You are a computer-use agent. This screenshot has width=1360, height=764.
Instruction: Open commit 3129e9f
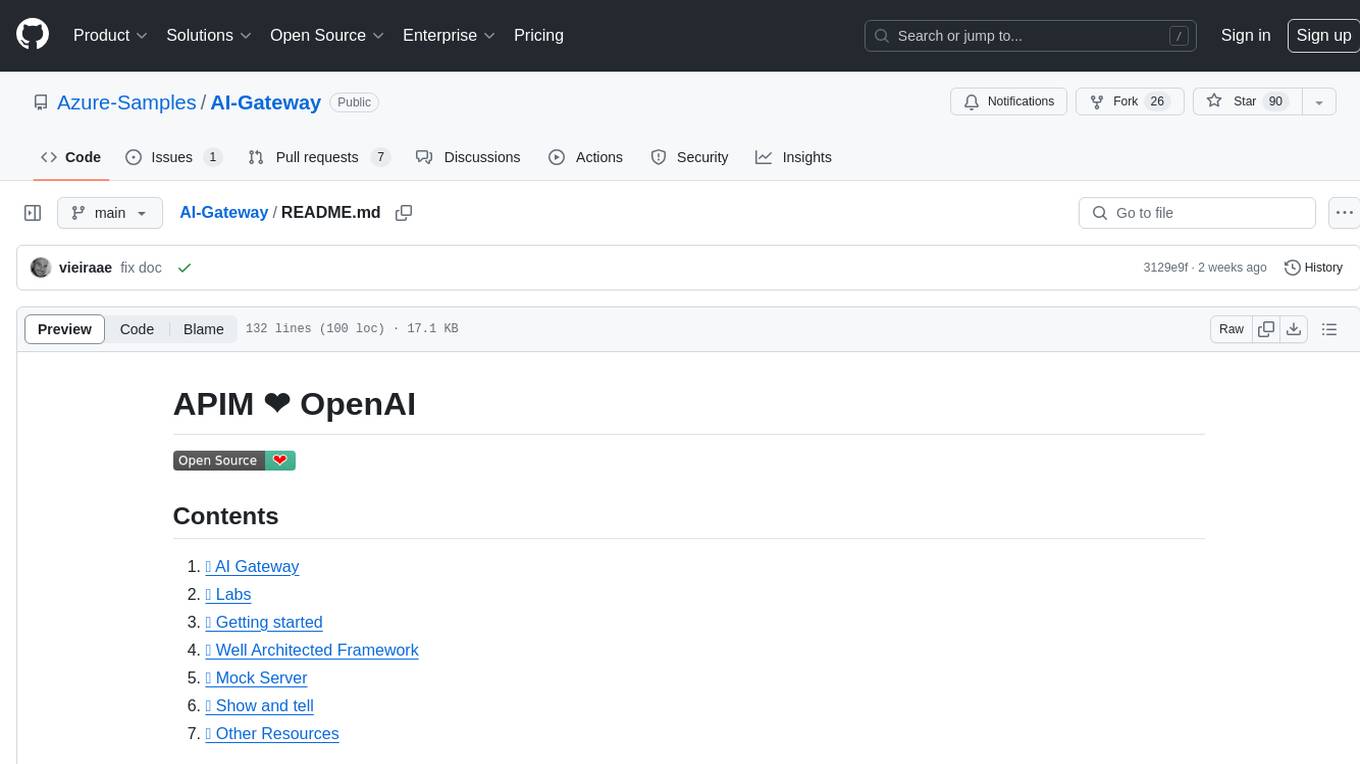pyautogui.click(x=1165, y=268)
